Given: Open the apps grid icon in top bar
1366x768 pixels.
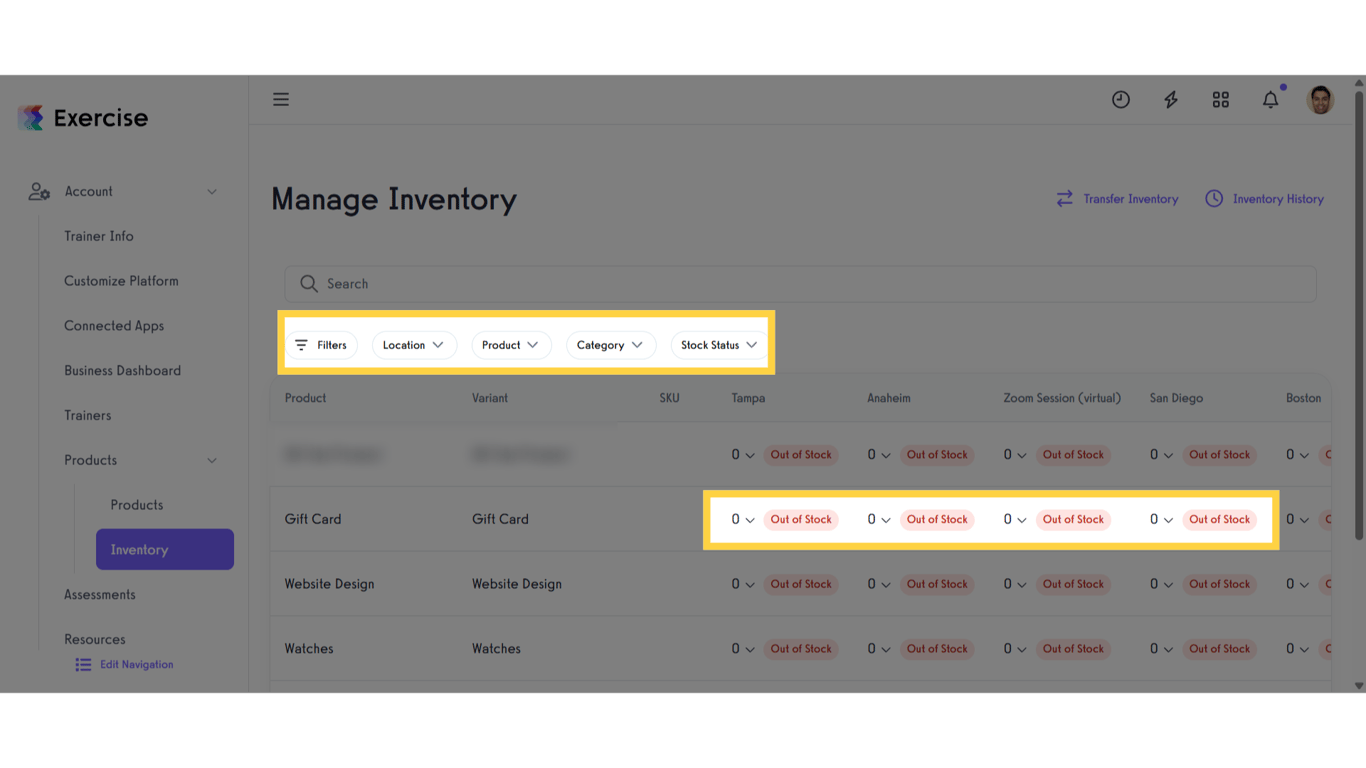Looking at the screenshot, I should (1220, 99).
